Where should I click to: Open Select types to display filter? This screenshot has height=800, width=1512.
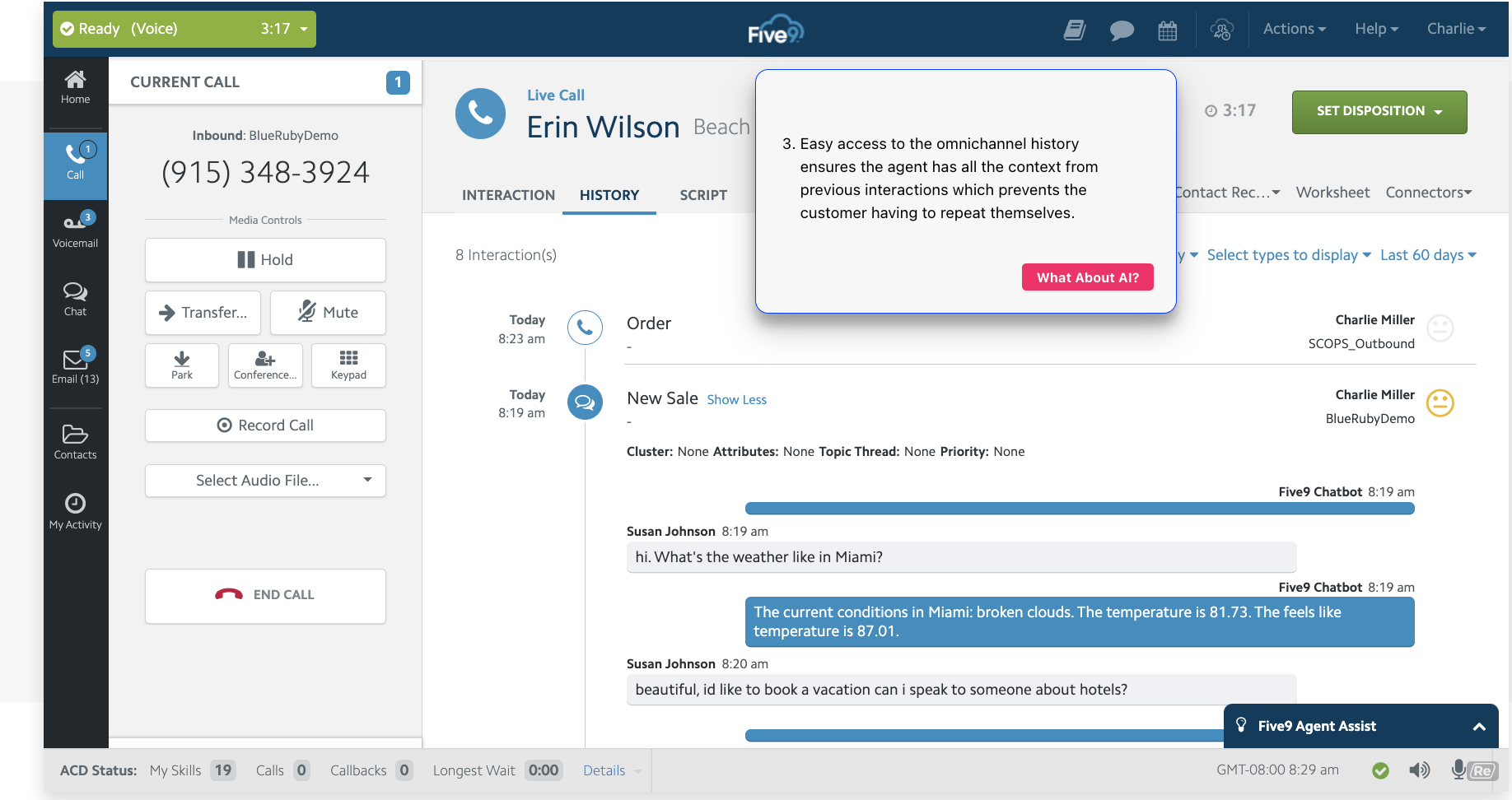point(1289,255)
